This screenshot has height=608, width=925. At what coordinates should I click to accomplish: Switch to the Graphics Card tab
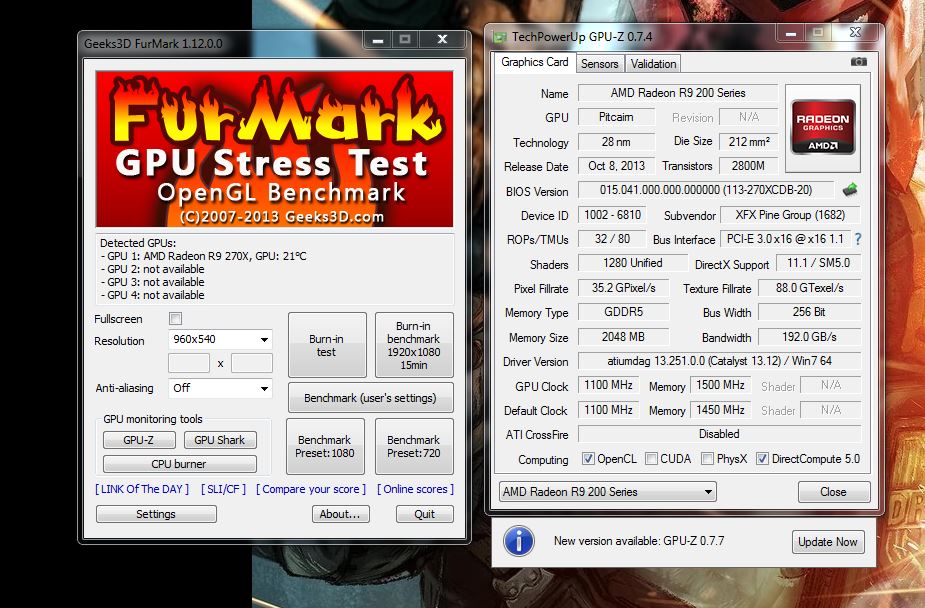click(x=534, y=62)
